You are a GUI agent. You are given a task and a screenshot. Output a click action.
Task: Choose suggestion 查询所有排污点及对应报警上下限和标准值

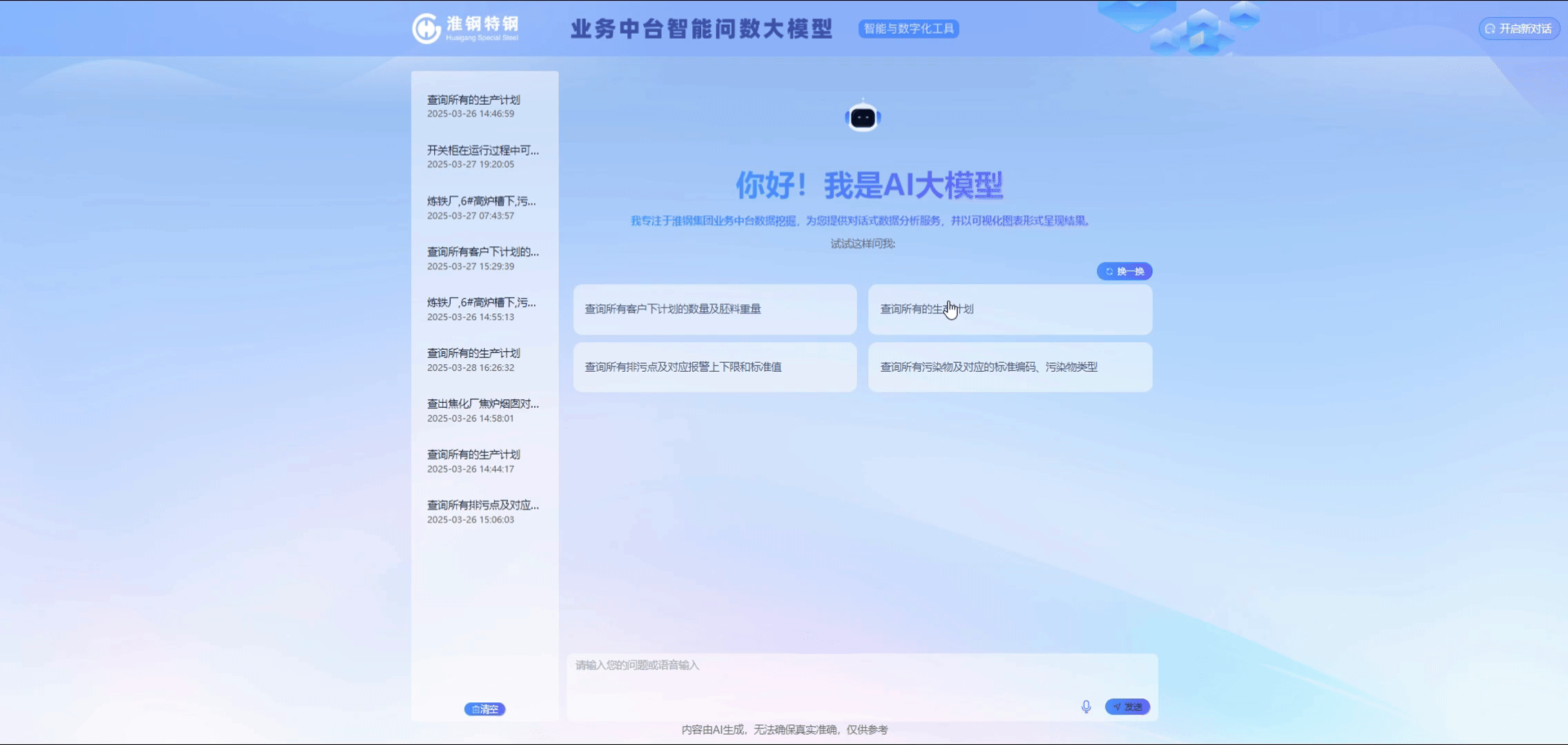click(714, 367)
